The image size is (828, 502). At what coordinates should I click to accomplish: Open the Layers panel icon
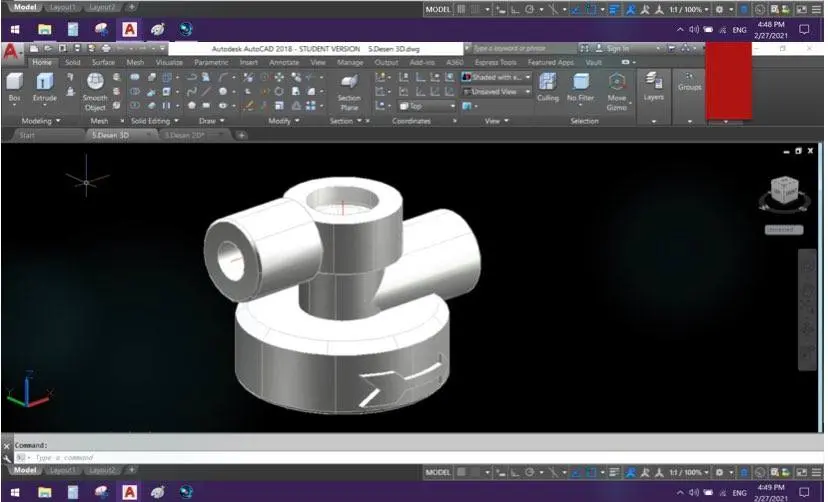(x=654, y=81)
